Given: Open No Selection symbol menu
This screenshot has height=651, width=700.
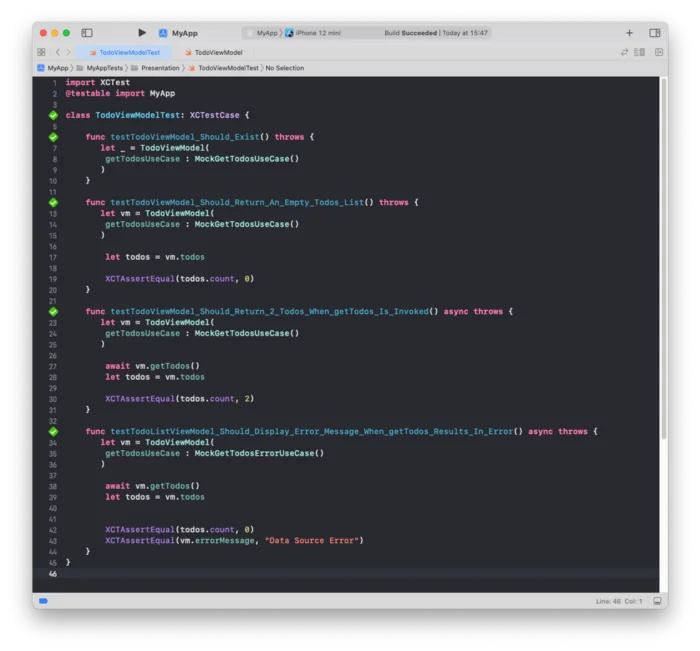Looking at the screenshot, I should pyautogui.click(x=285, y=68).
